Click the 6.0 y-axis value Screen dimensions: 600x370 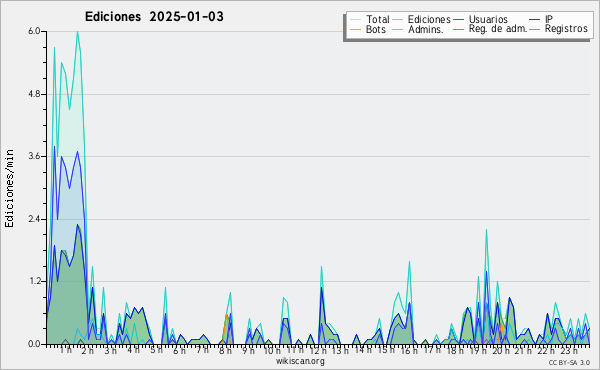[x=34, y=31]
